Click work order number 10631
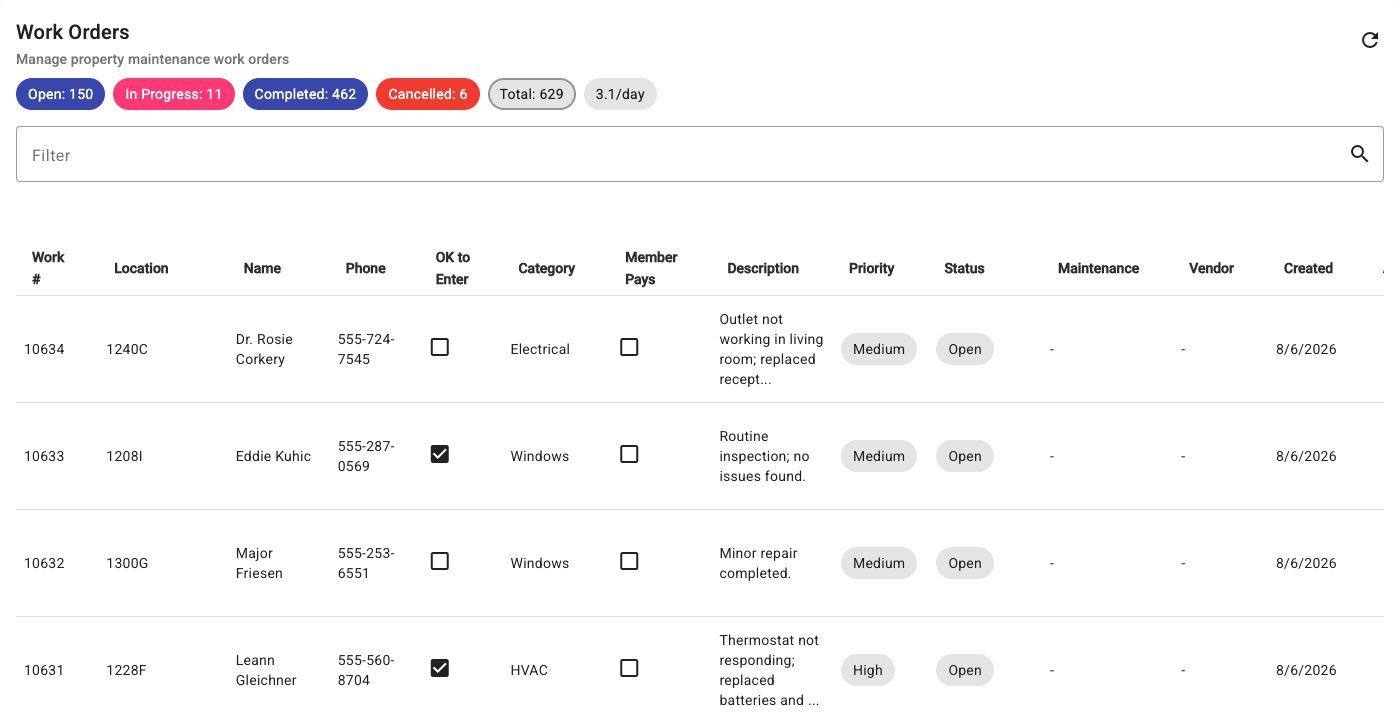 coord(44,670)
